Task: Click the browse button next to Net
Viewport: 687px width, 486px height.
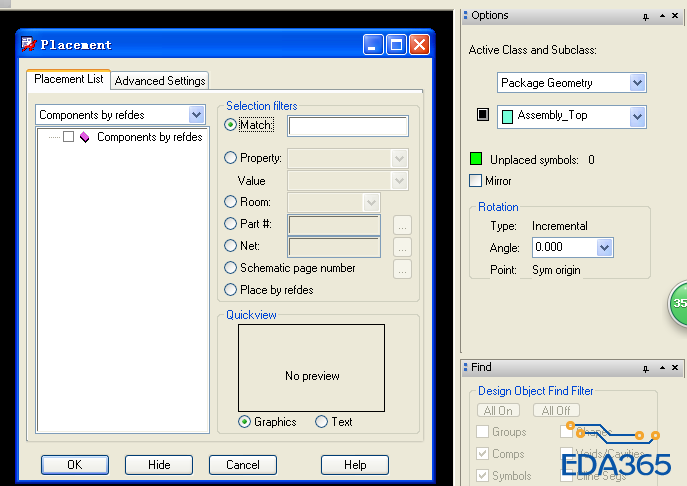Action: click(402, 247)
